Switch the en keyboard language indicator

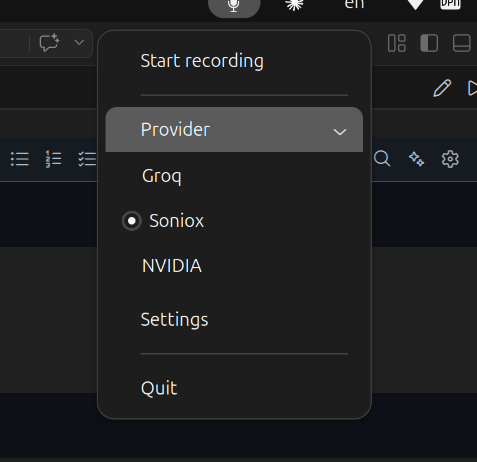354,5
